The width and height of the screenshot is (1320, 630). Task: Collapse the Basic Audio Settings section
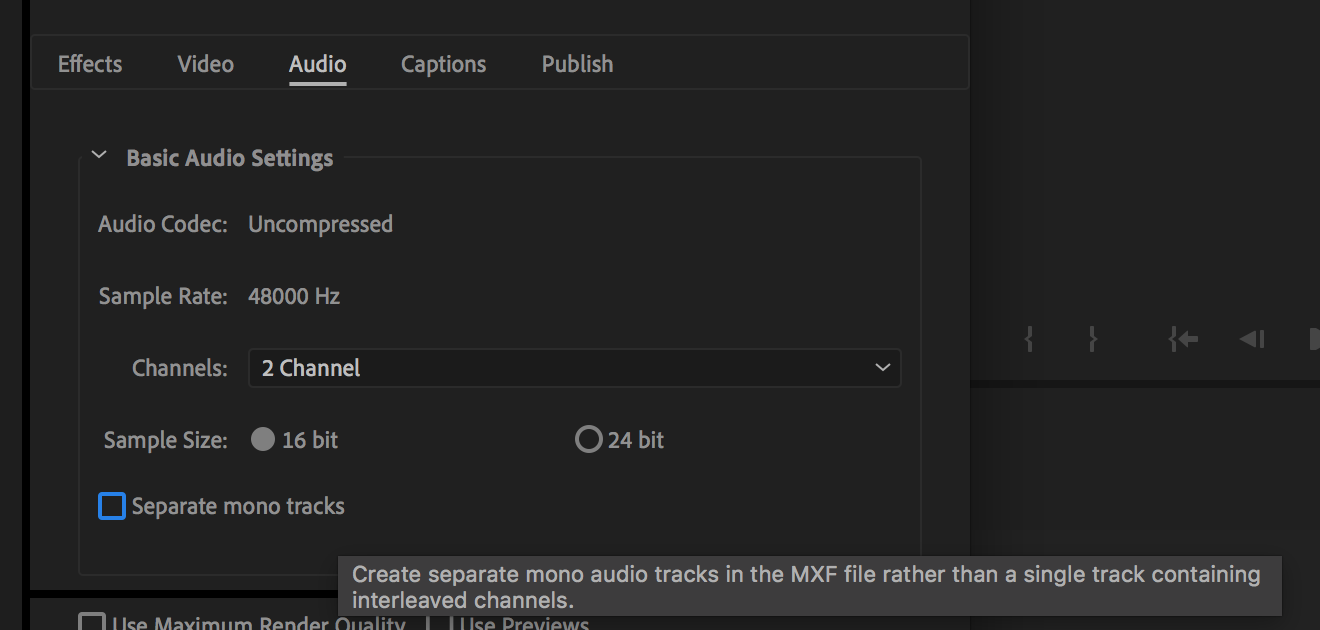coord(98,155)
